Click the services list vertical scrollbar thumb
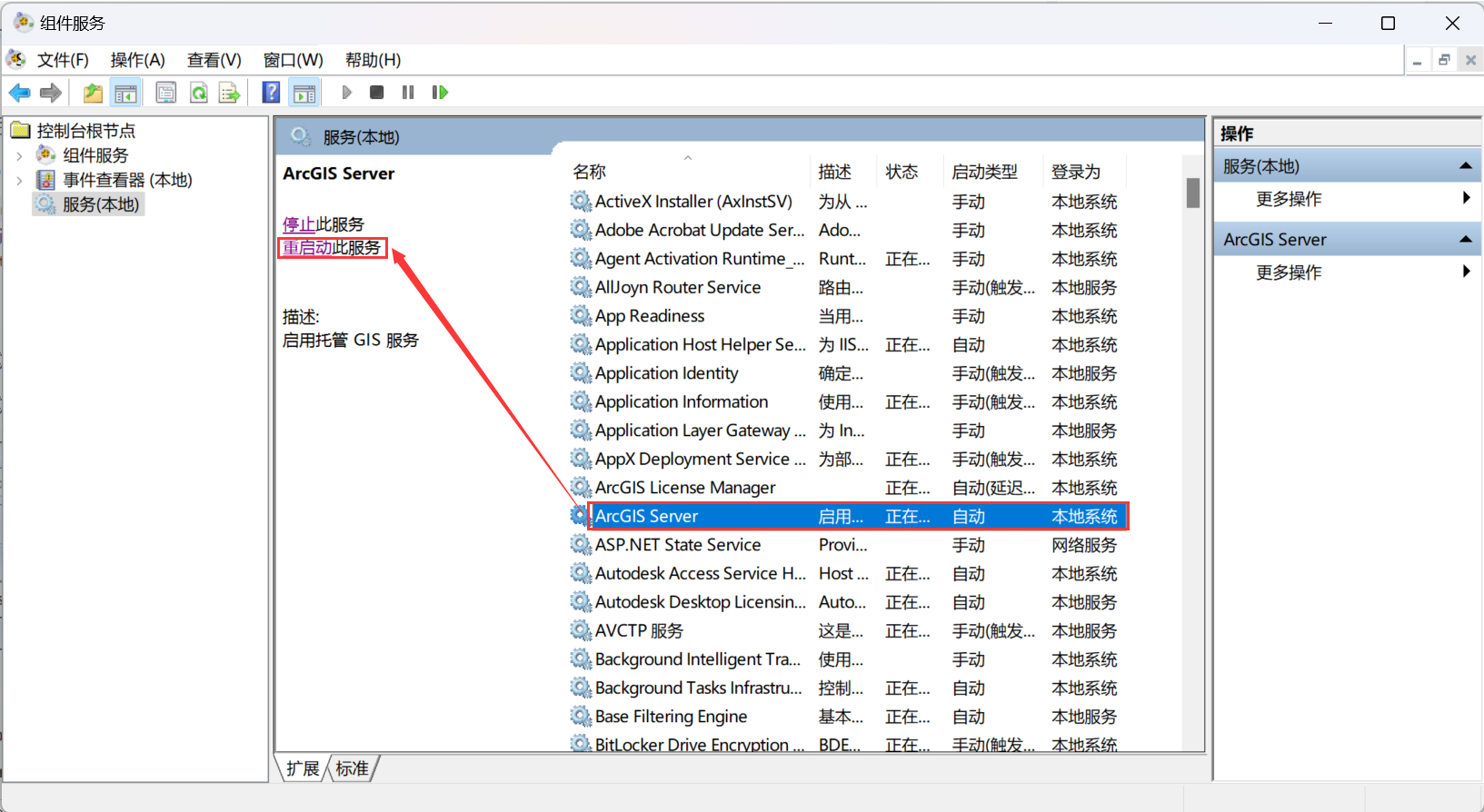Screen dimensions: 1484x812 tap(1193, 193)
